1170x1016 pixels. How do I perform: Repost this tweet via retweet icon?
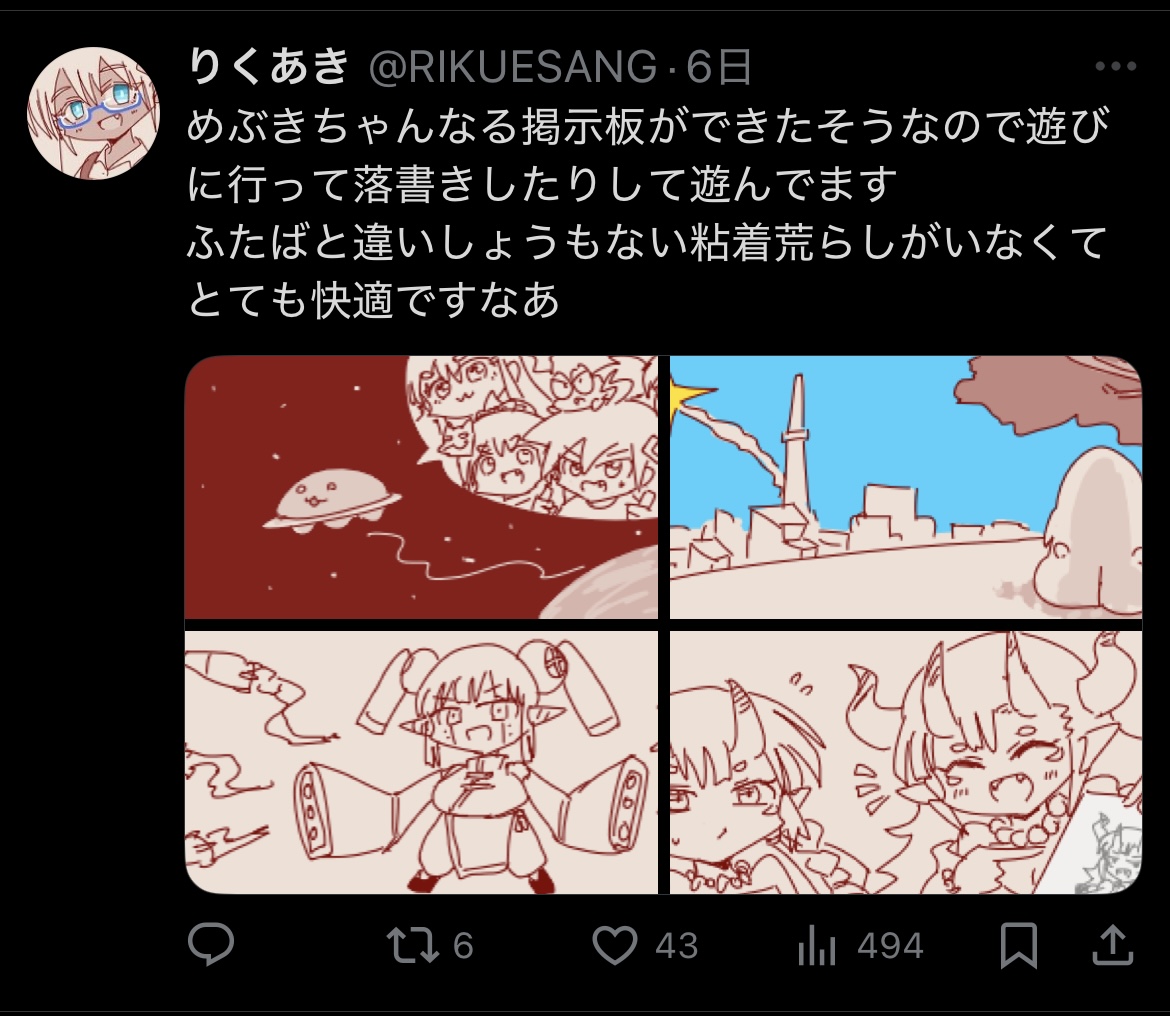pos(413,944)
